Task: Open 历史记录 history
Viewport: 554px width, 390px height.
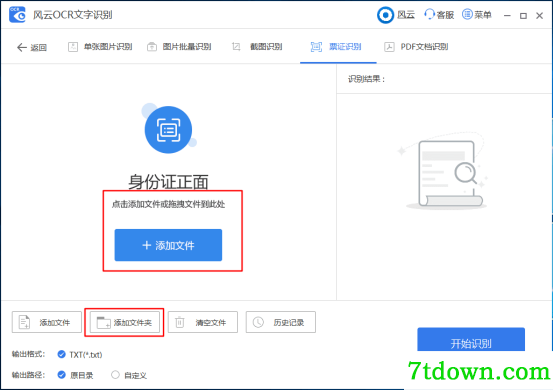Action: click(281, 322)
